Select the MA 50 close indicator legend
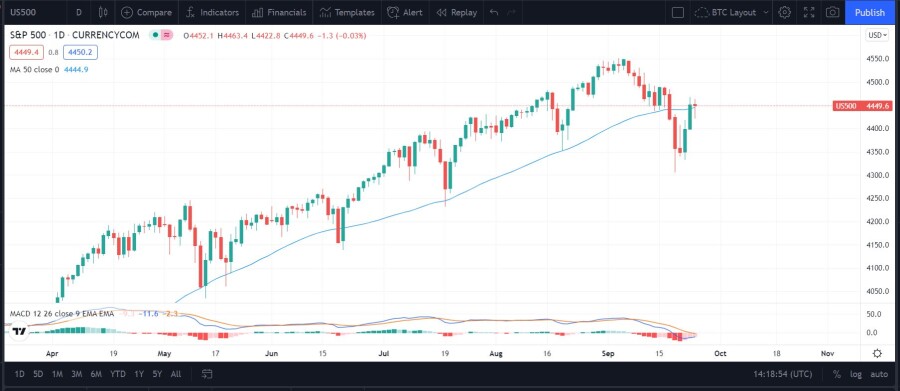900x391 pixels. pos(34,69)
